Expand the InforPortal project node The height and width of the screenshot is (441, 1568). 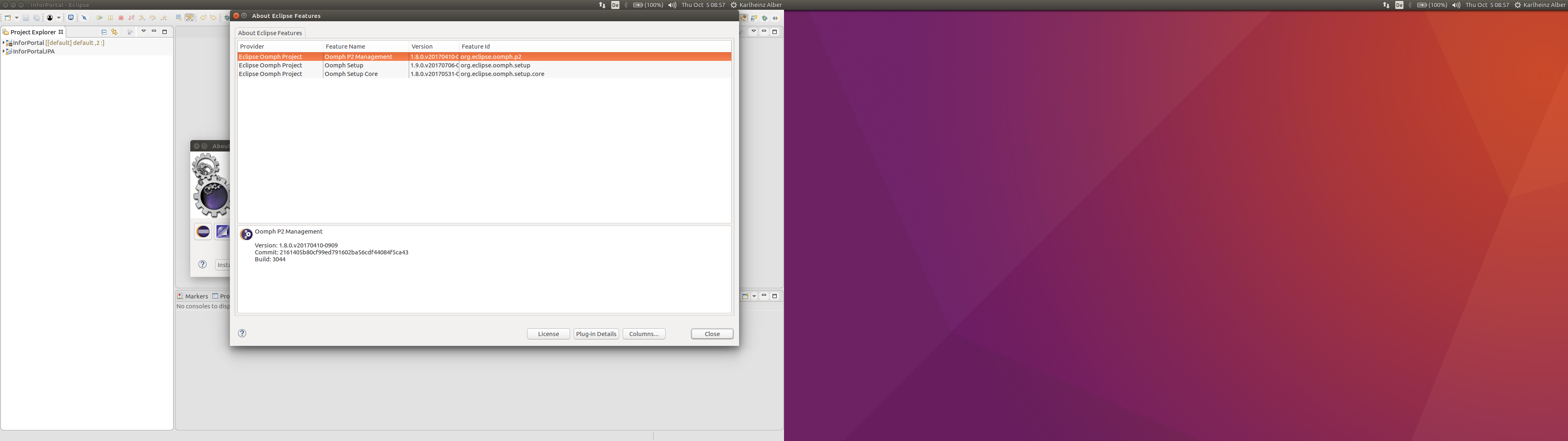point(4,43)
